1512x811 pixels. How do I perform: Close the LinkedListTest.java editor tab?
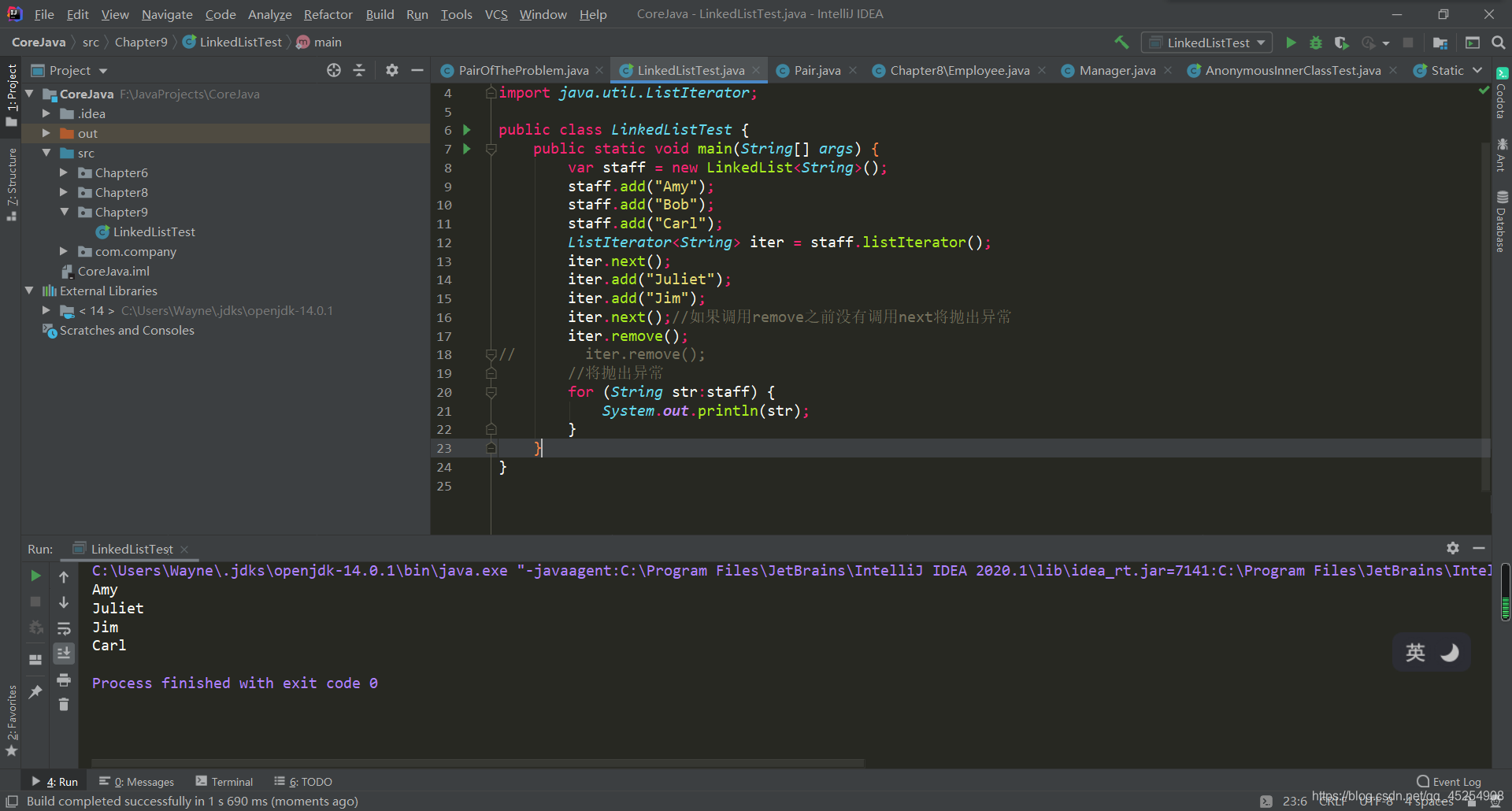(x=756, y=70)
